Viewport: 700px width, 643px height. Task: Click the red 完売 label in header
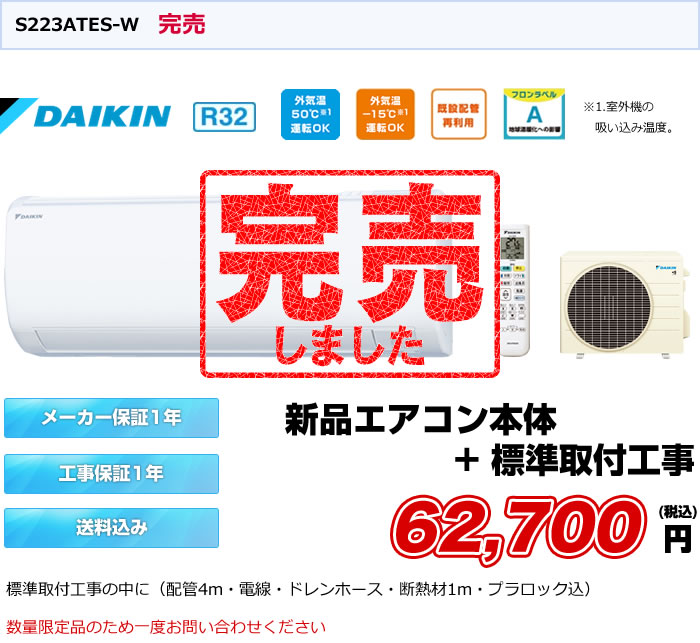(182, 24)
